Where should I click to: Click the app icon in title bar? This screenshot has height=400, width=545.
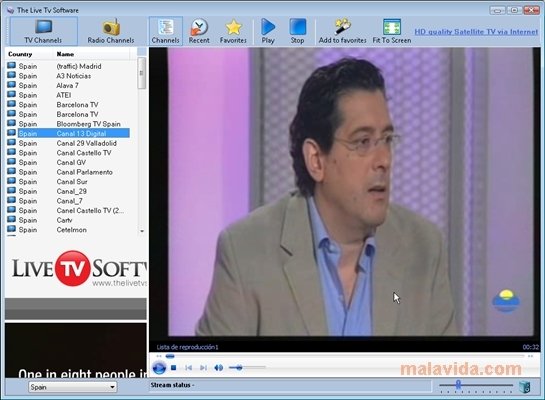pos(10,10)
